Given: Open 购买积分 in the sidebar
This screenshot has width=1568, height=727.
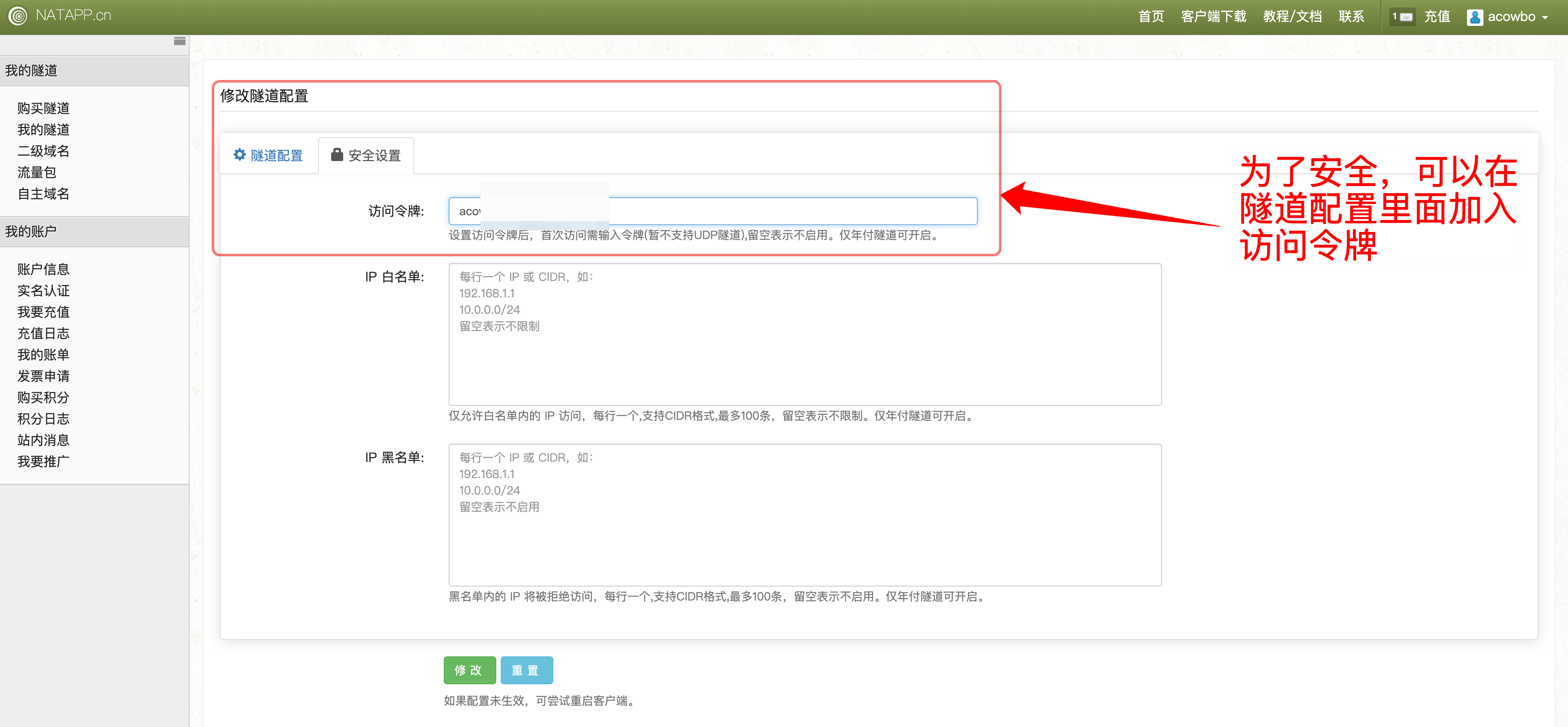Looking at the screenshot, I should click(x=43, y=397).
